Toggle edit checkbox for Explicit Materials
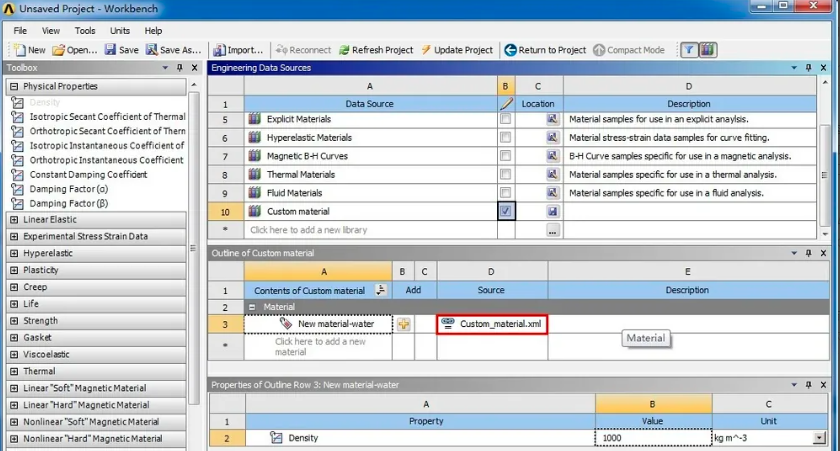Viewport: 840px width, 451px height. coord(505,119)
